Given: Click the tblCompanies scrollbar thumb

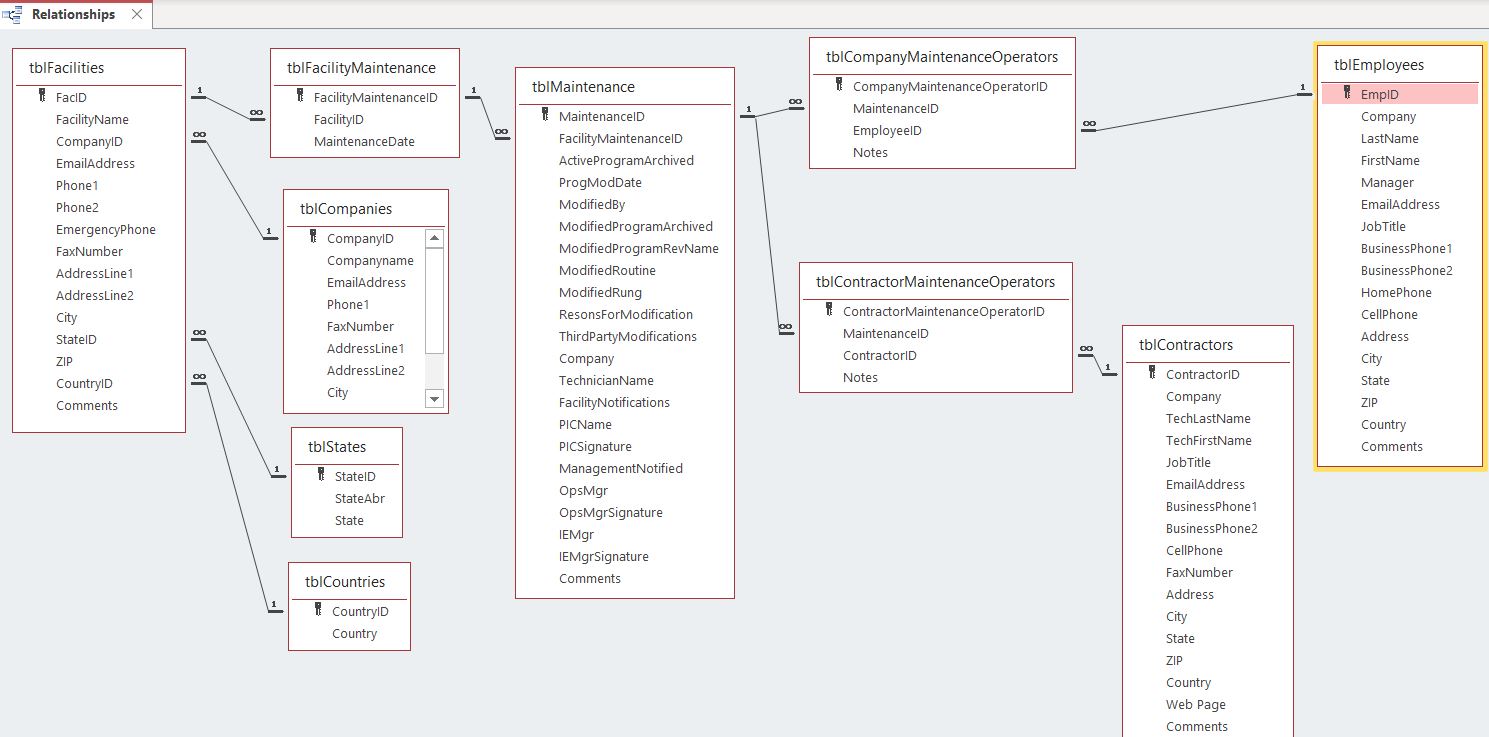Looking at the screenshot, I should pos(434,300).
